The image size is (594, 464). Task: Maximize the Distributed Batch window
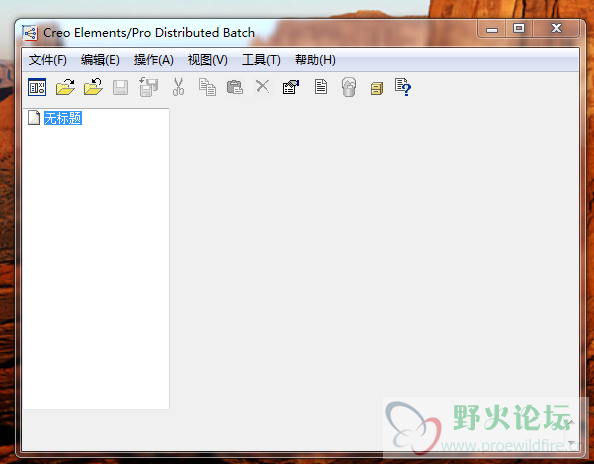tap(519, 29)
